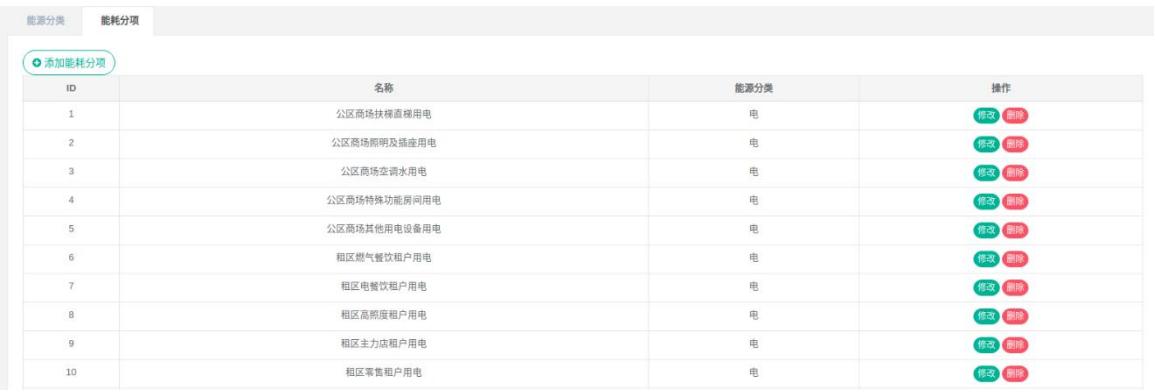Click 修改 for 租区零售租户用电

tap(986, 374)
